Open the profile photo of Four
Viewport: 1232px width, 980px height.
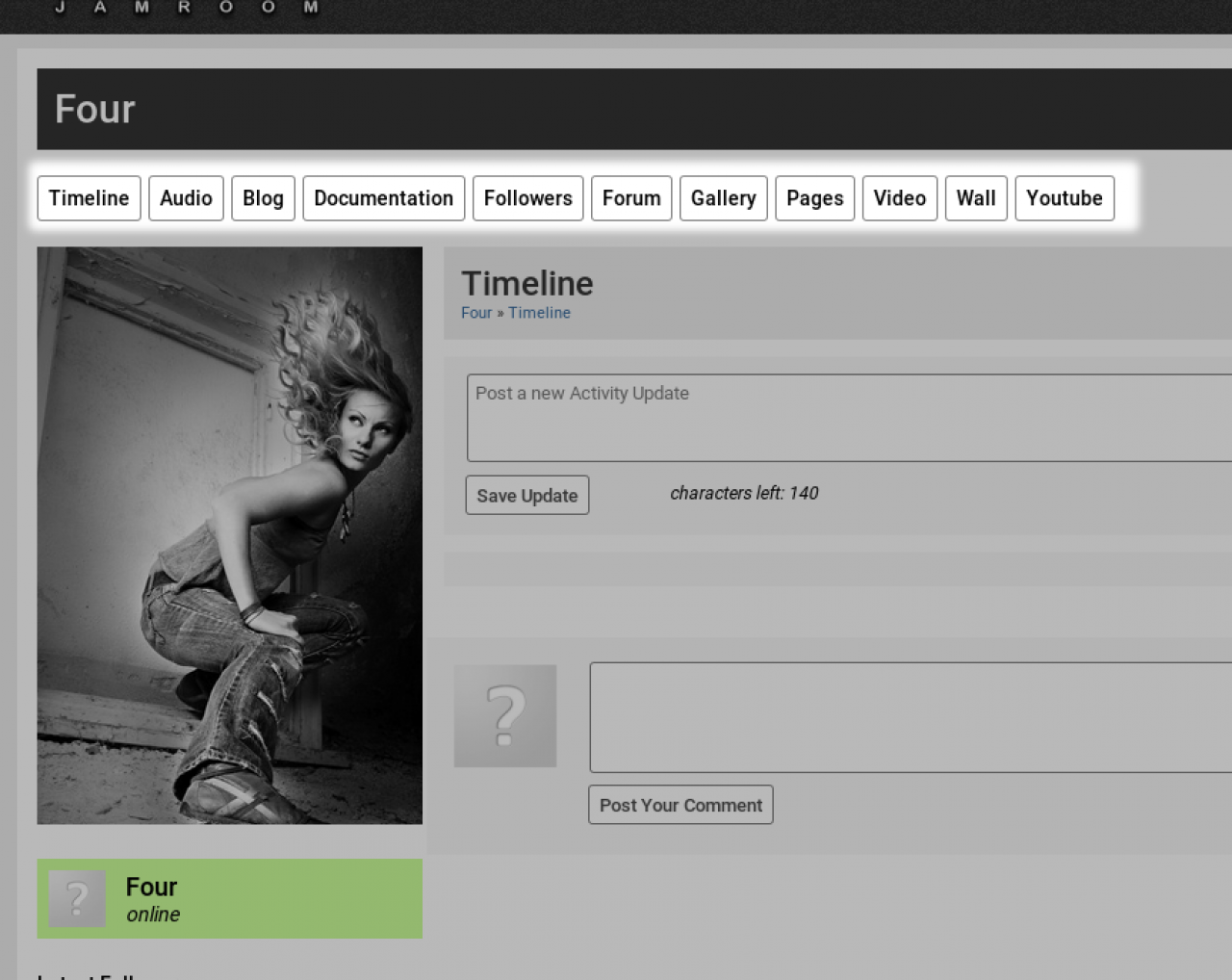tap(229, 535)
